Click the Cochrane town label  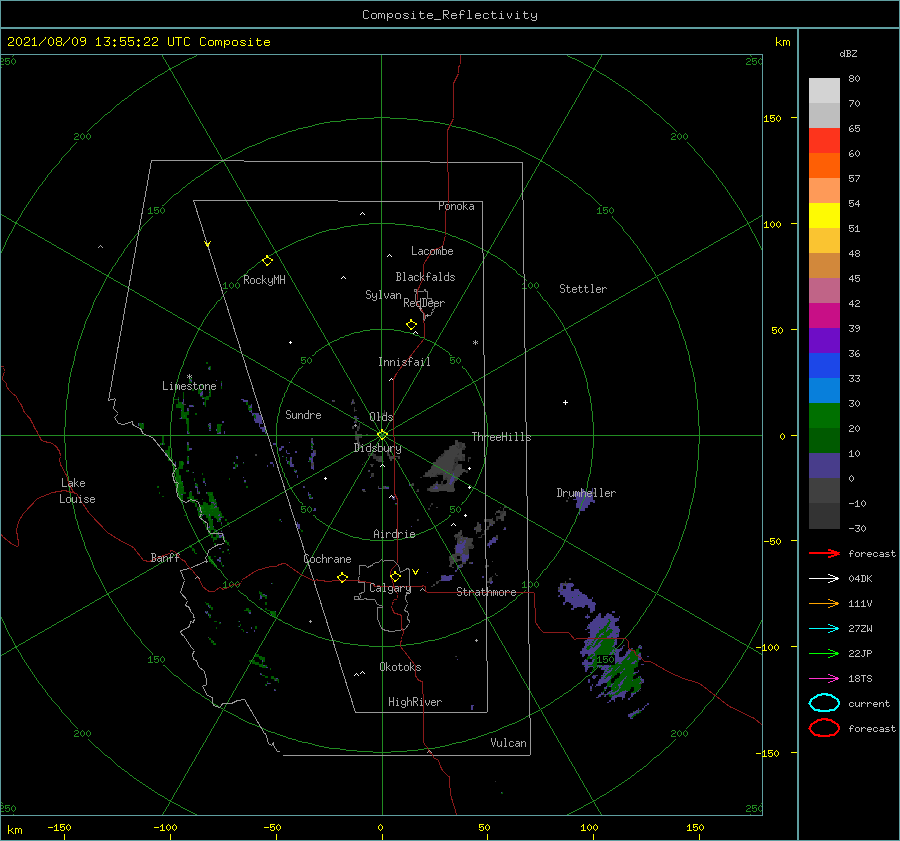327,559
